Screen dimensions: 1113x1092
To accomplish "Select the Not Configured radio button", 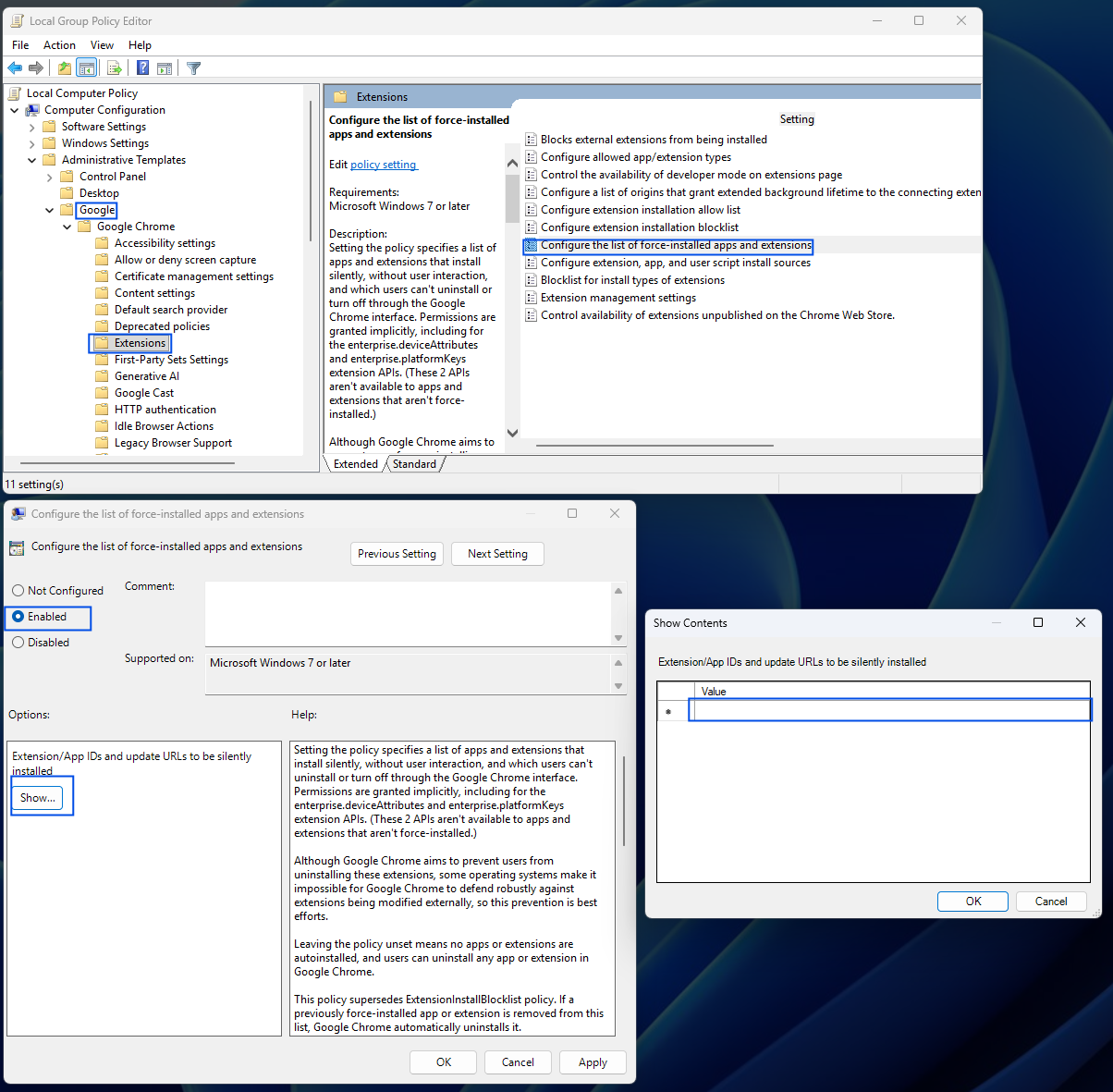I will coord(18,590).
